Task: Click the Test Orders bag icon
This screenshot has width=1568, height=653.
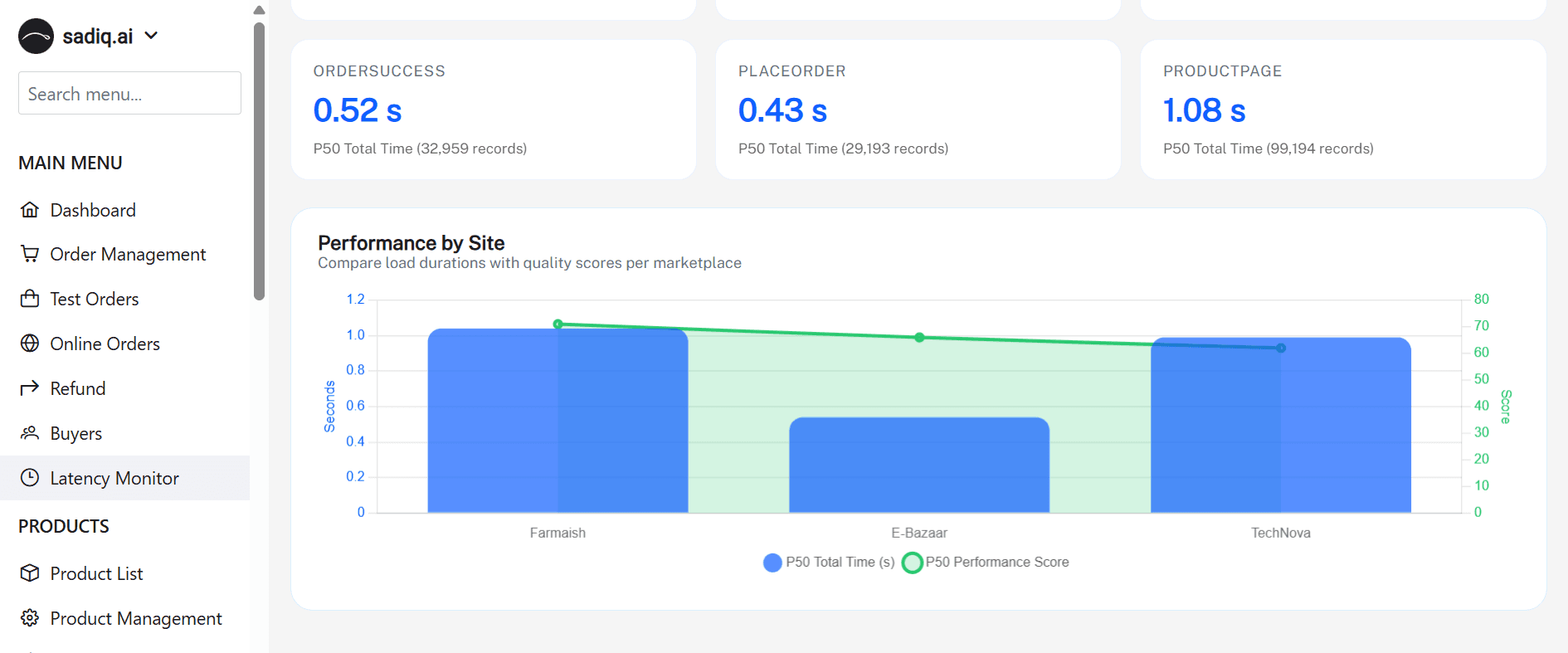Action: click(30, 299)
